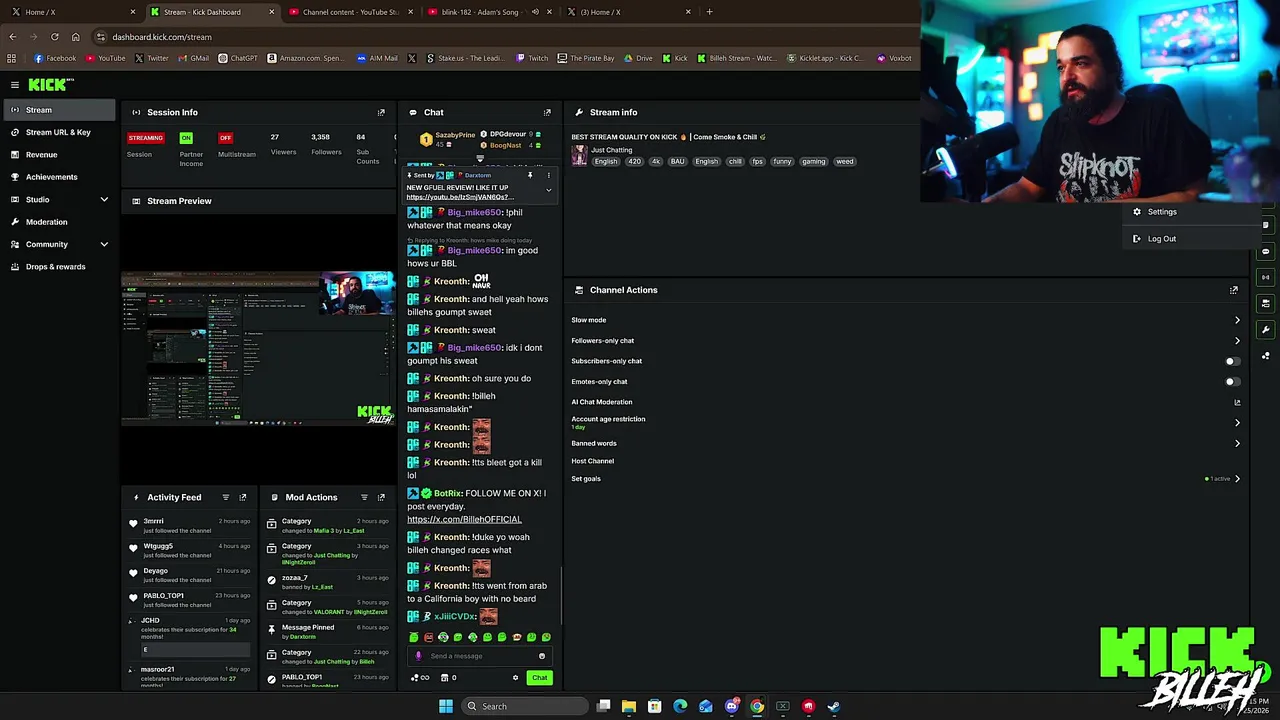Expand Account age restriction options
1280x720 pixels.
[x=1237, y=423]
